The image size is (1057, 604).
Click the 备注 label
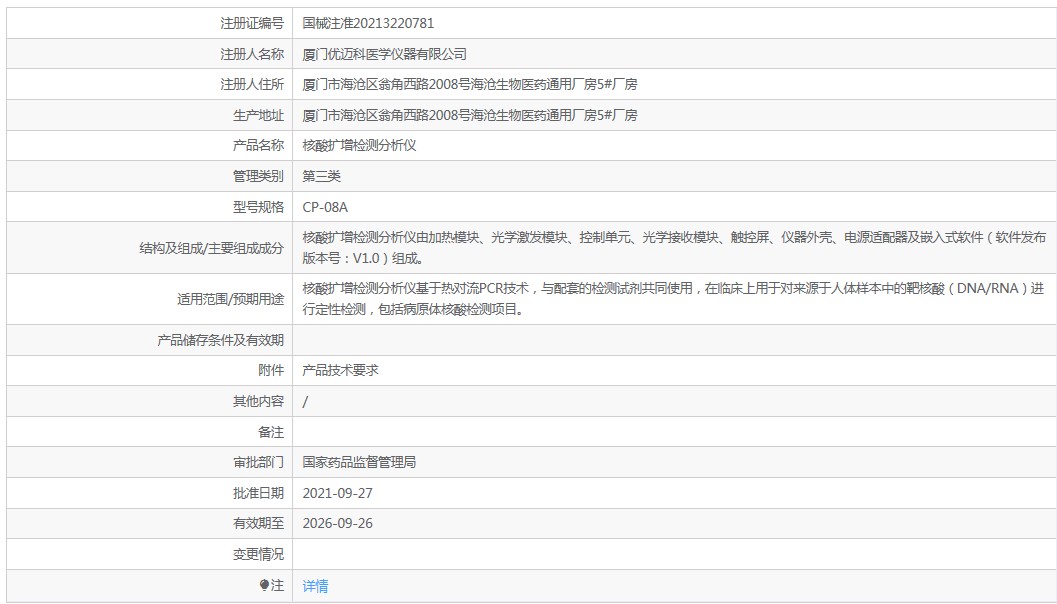tap(271, 432)
